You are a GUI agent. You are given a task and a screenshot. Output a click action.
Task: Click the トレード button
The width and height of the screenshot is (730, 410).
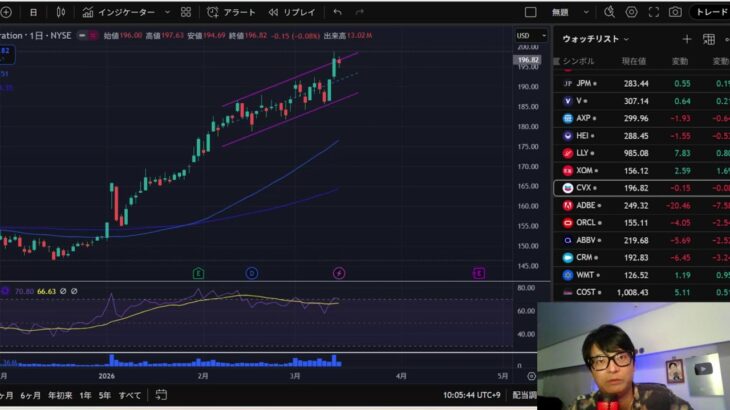711,12
